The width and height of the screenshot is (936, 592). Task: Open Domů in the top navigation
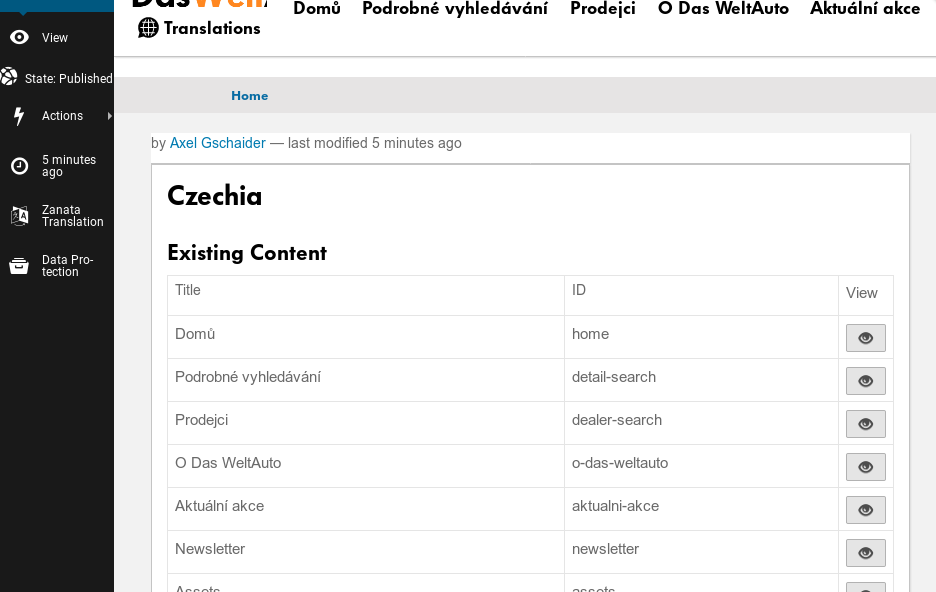pos(317,8)
